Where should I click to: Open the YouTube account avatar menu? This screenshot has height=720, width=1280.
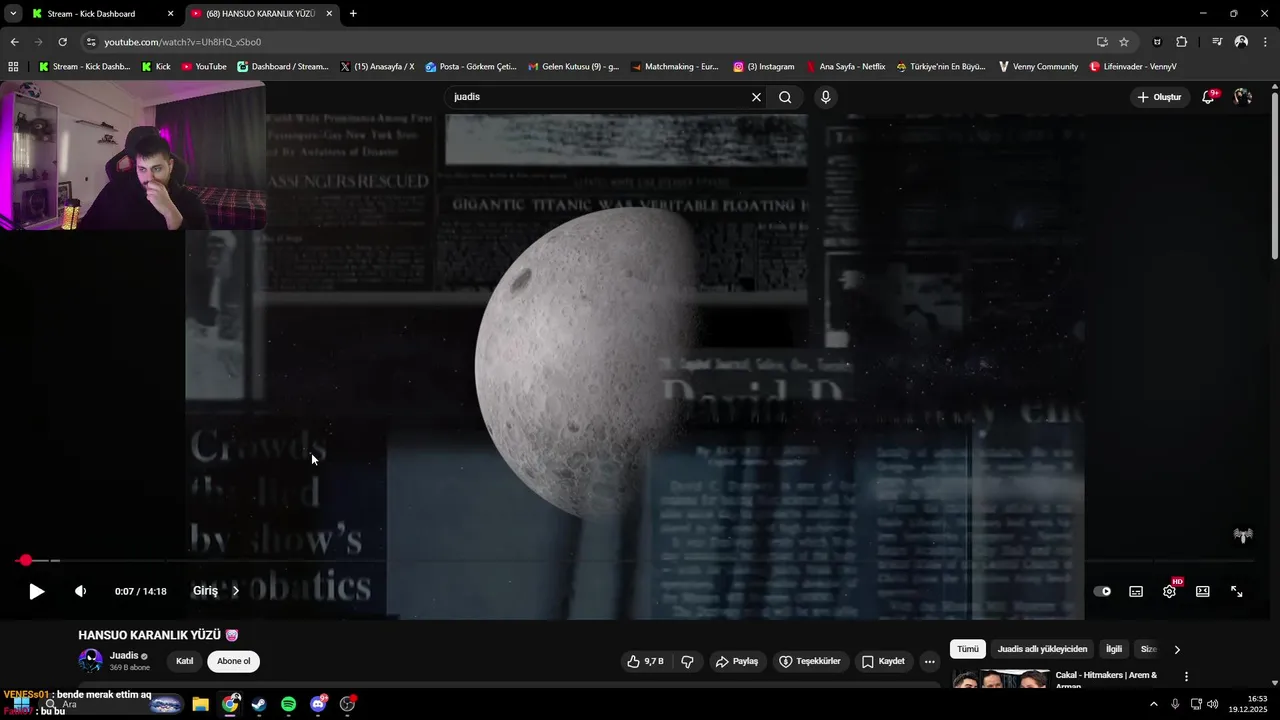(1243, 97)
